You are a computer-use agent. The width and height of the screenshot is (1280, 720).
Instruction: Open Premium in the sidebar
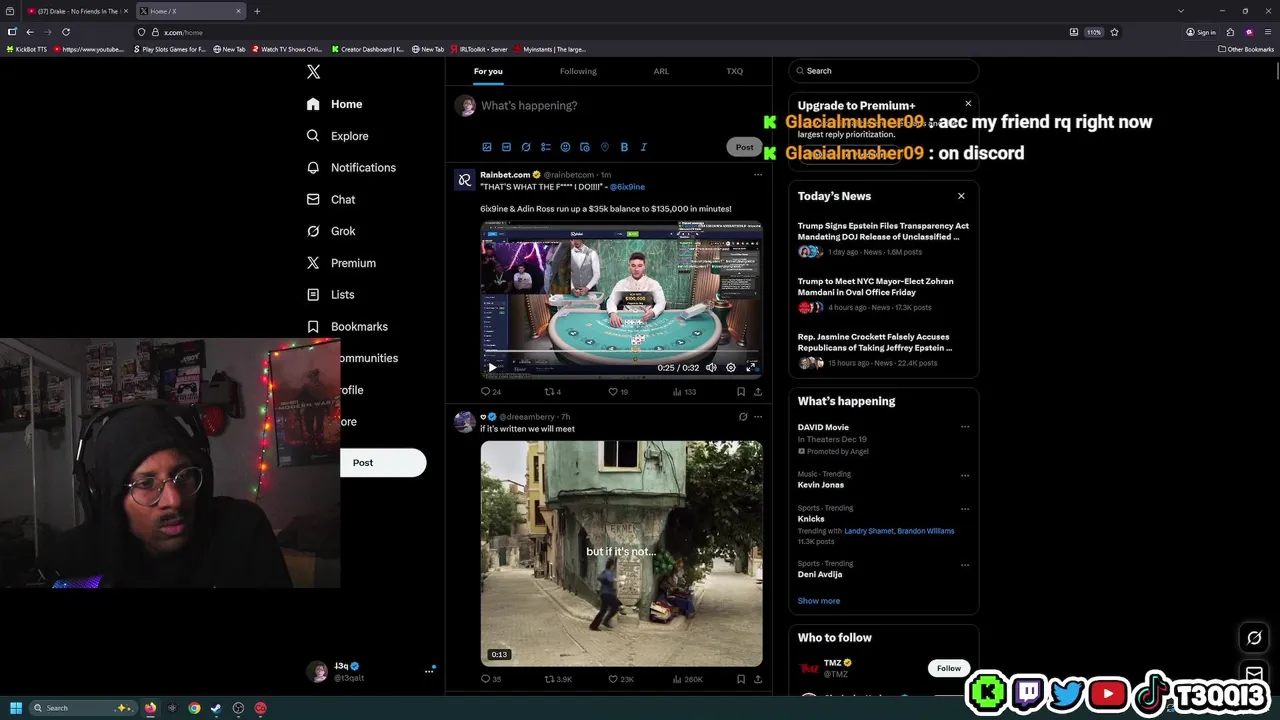click(341, 263)
